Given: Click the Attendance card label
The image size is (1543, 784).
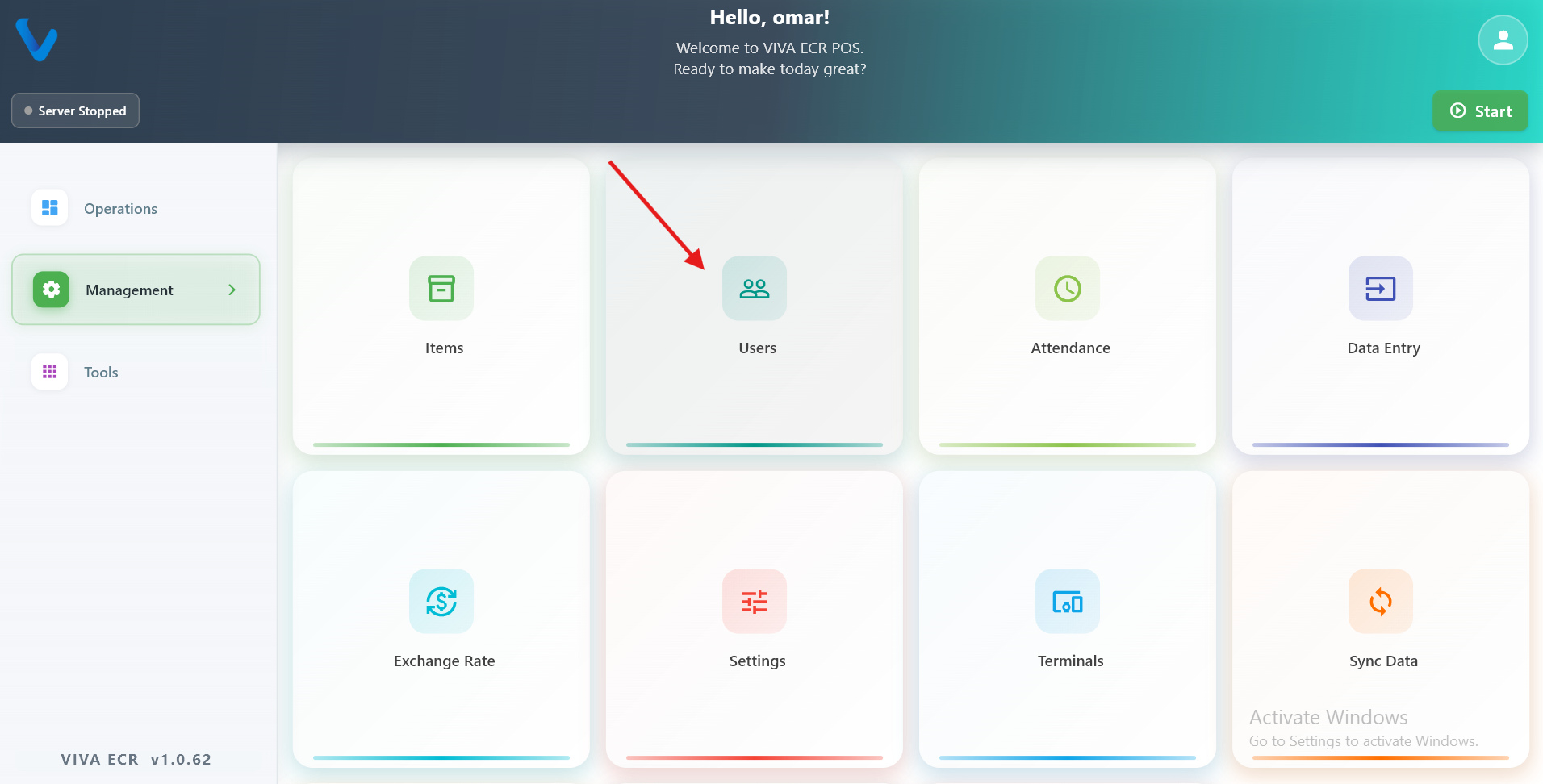Looking at the screenshot, I should [x=1070, y=348].
